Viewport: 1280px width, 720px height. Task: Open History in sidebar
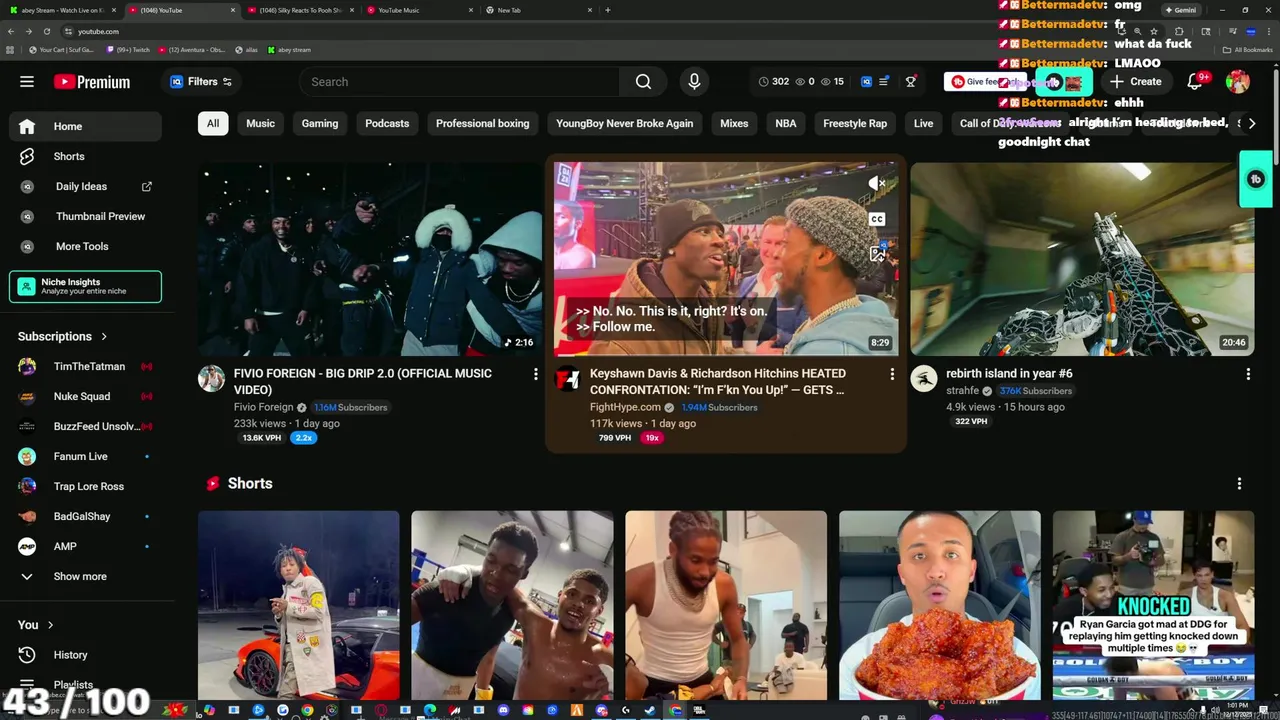(85, 655)
